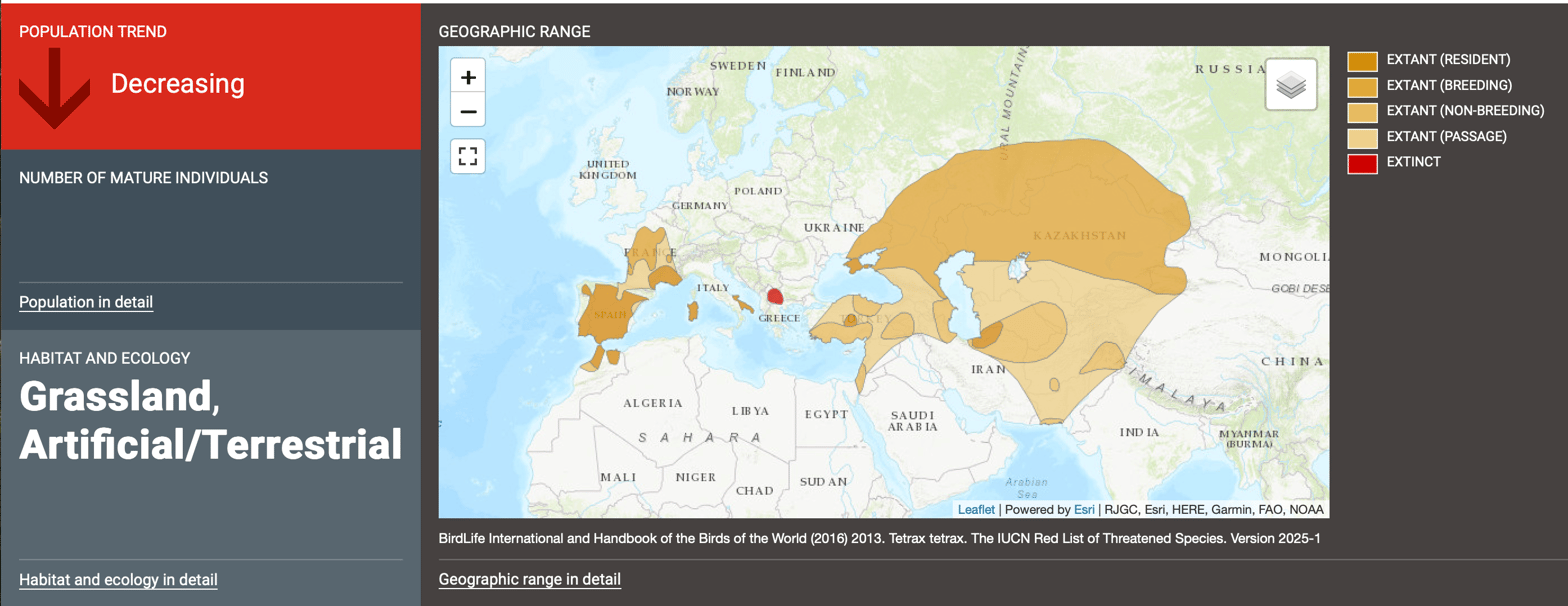Zoom in on the range map

pyautogui.click(x=468, y=77)
